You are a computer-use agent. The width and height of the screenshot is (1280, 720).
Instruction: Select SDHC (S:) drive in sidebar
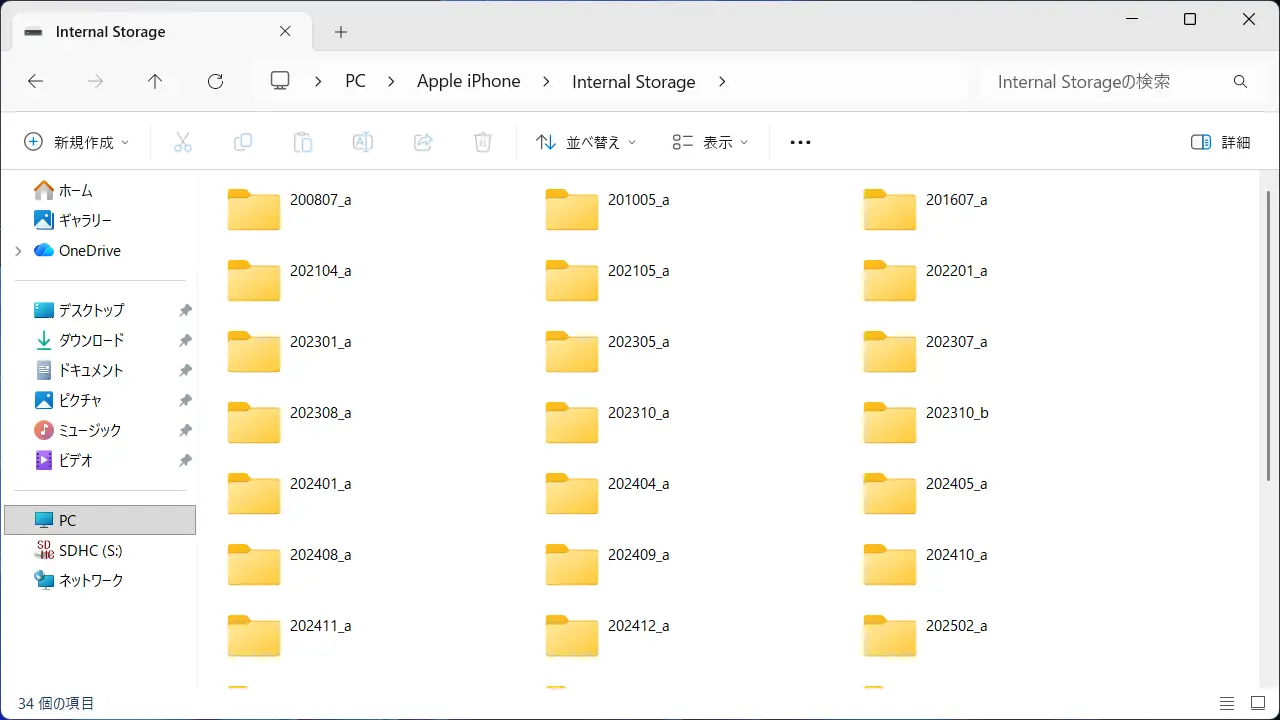point(90,550)
